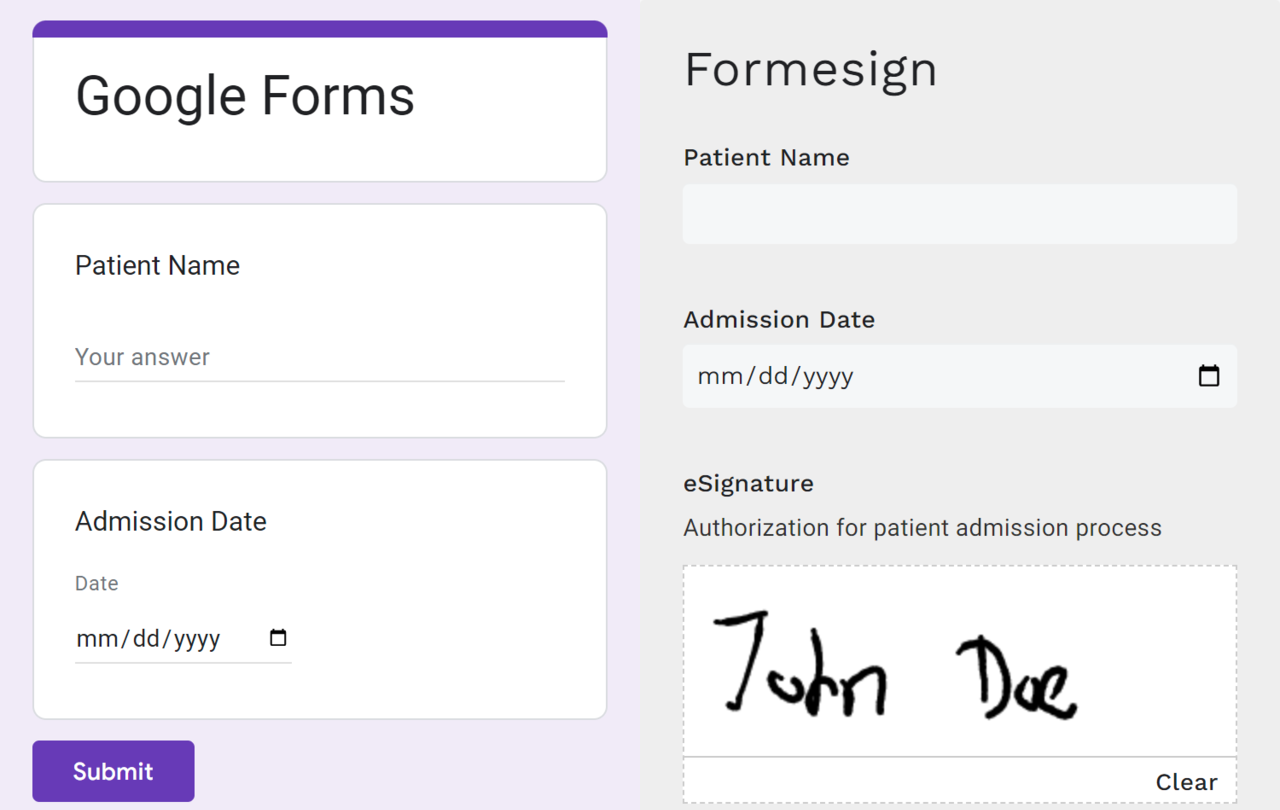Select year segment in Formesign Admission Date
The image size is (1280, 810).
(828, 377)
